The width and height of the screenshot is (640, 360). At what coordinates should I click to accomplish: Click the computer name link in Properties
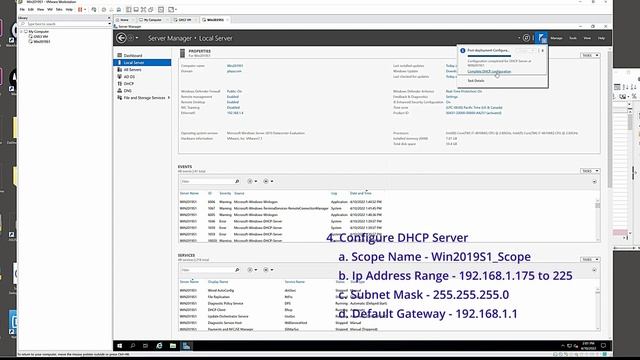(235, 66)
